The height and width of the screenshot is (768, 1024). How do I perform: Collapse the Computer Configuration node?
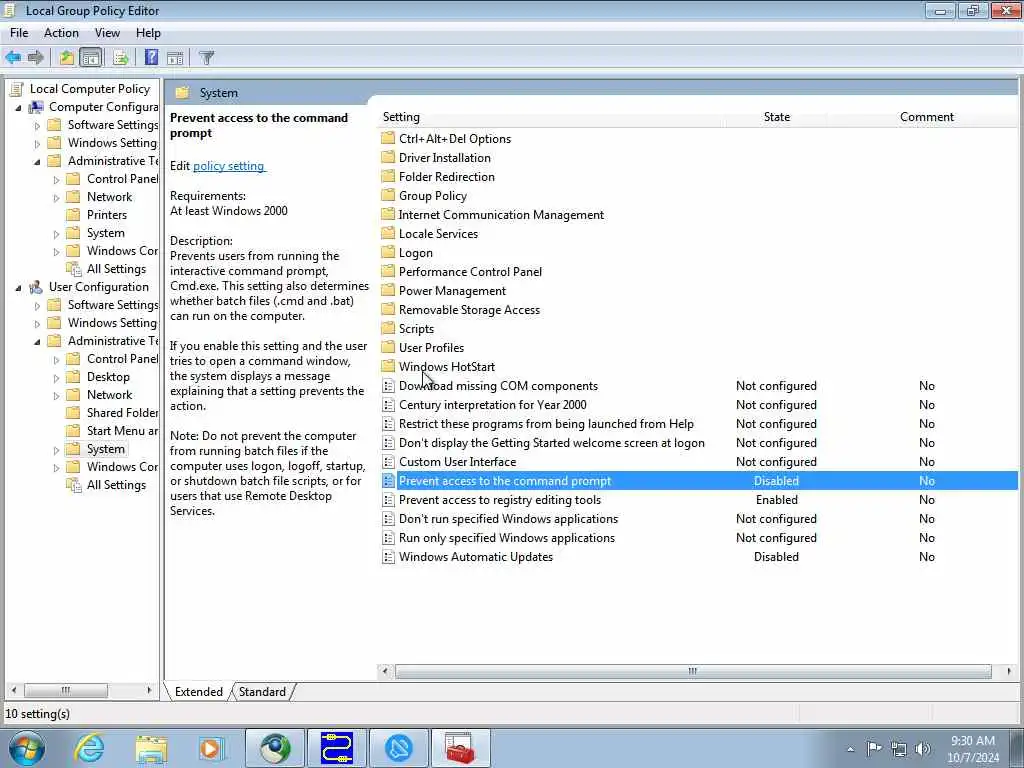(18, 107)
